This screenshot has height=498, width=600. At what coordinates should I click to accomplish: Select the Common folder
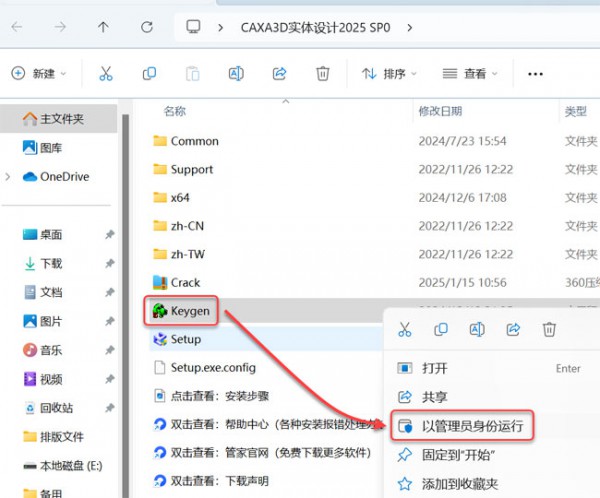tap(186, 141)
